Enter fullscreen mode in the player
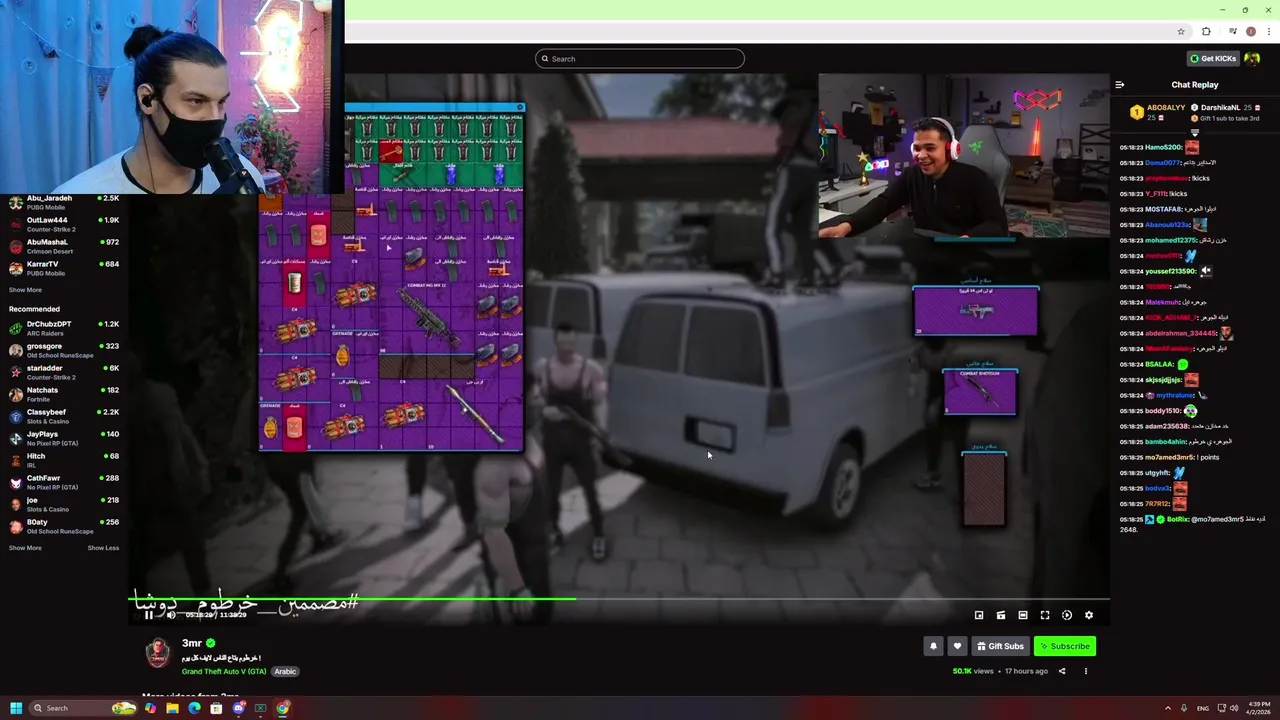Image resolution: width=1280 pixels, height=720 pixels. point(1045,615)
